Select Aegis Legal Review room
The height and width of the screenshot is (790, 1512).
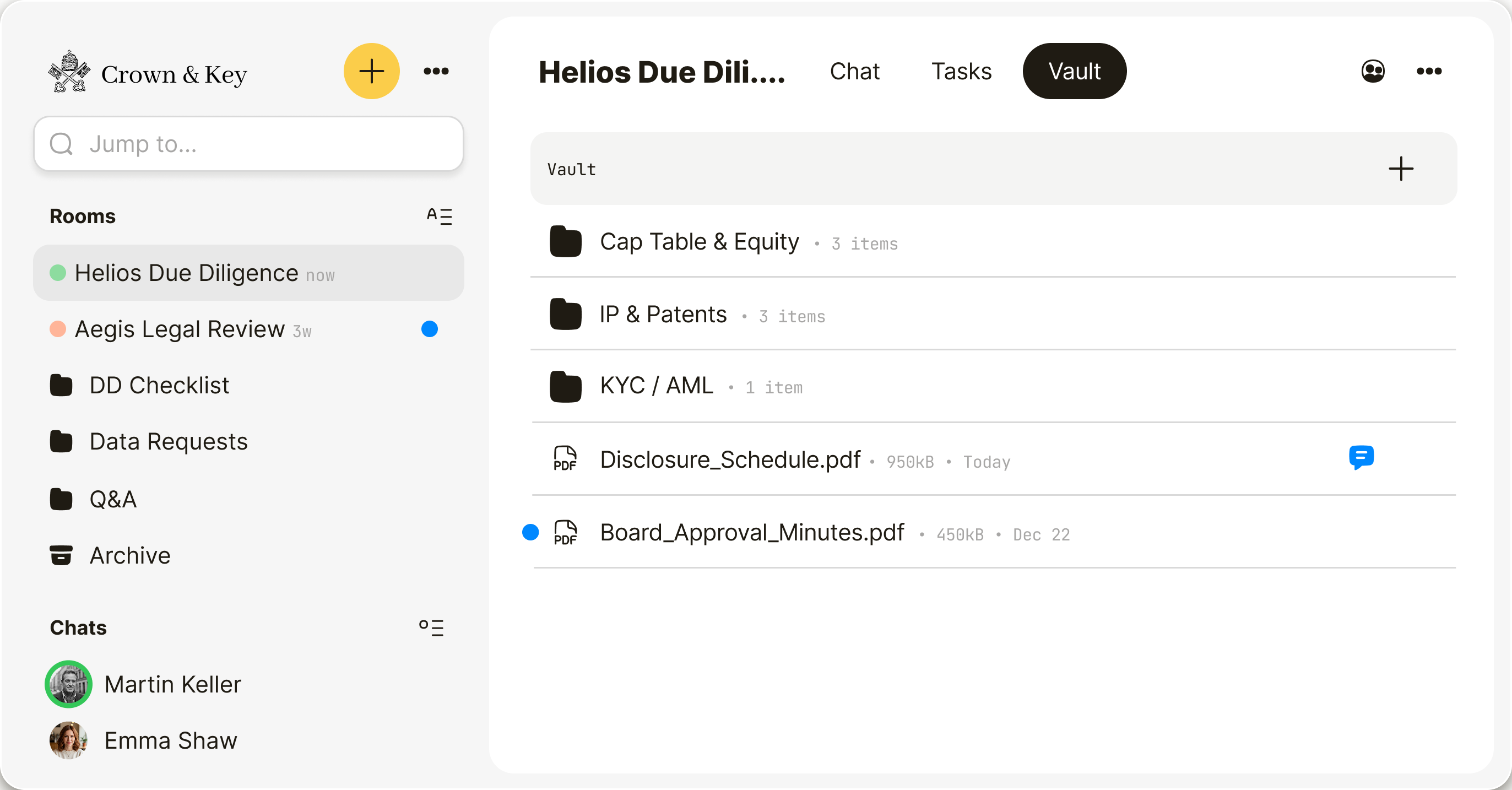click(180, 329)
